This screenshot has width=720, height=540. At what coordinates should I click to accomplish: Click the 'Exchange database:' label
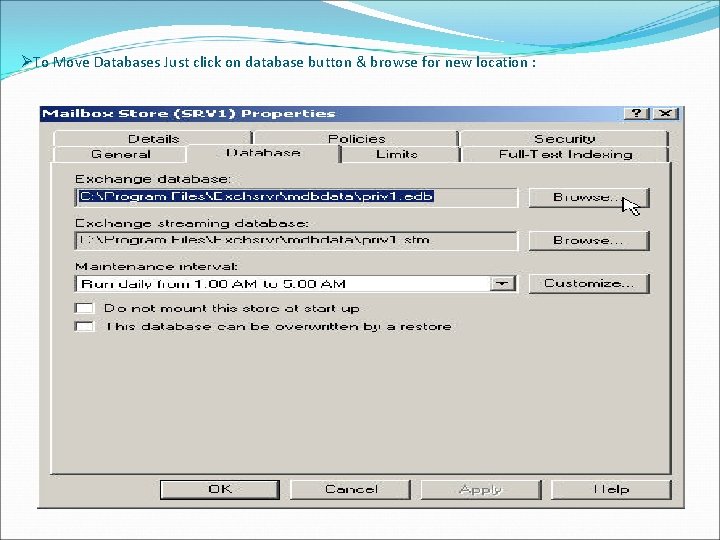coord(153,179)
